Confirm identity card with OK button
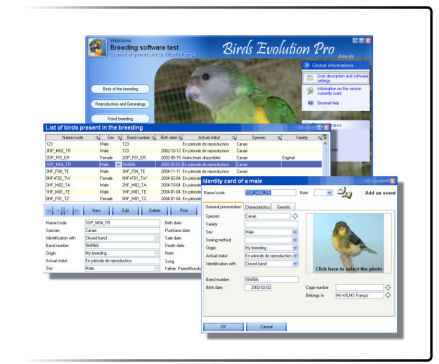This screenshot has width=439, height=364. (223, 327)
